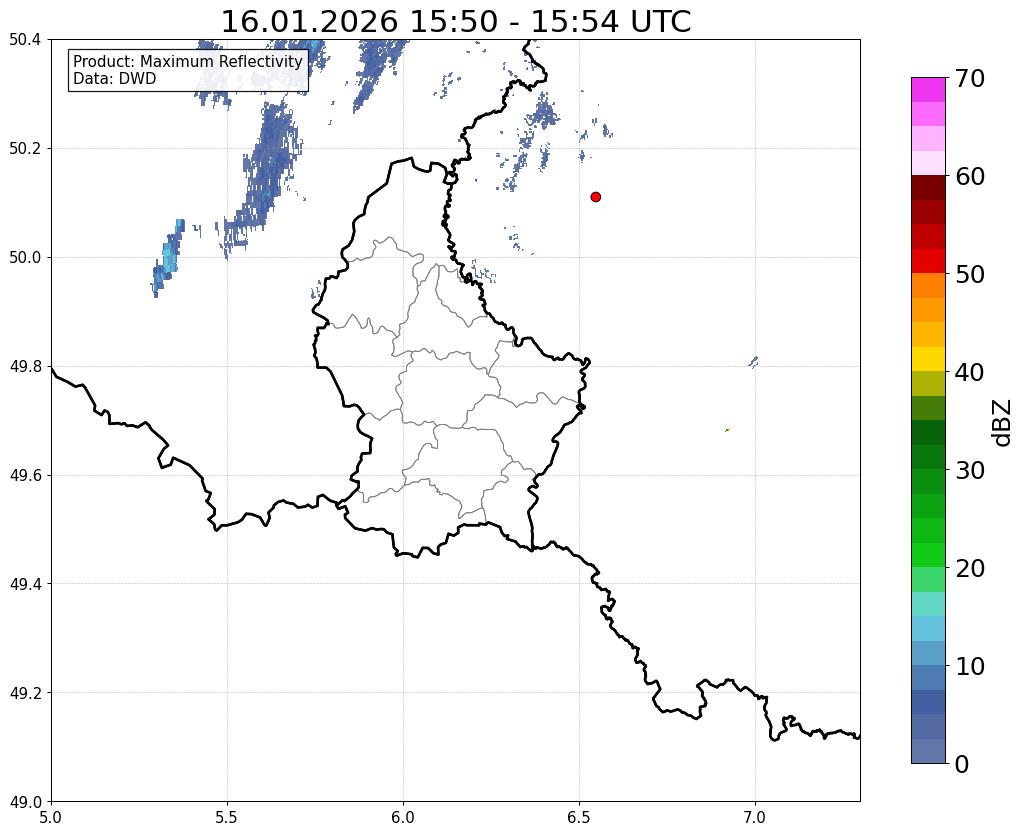Click the magenta swatch at top of colorbar
Viewport: 1023px width, 834px height.
[928, 90]
